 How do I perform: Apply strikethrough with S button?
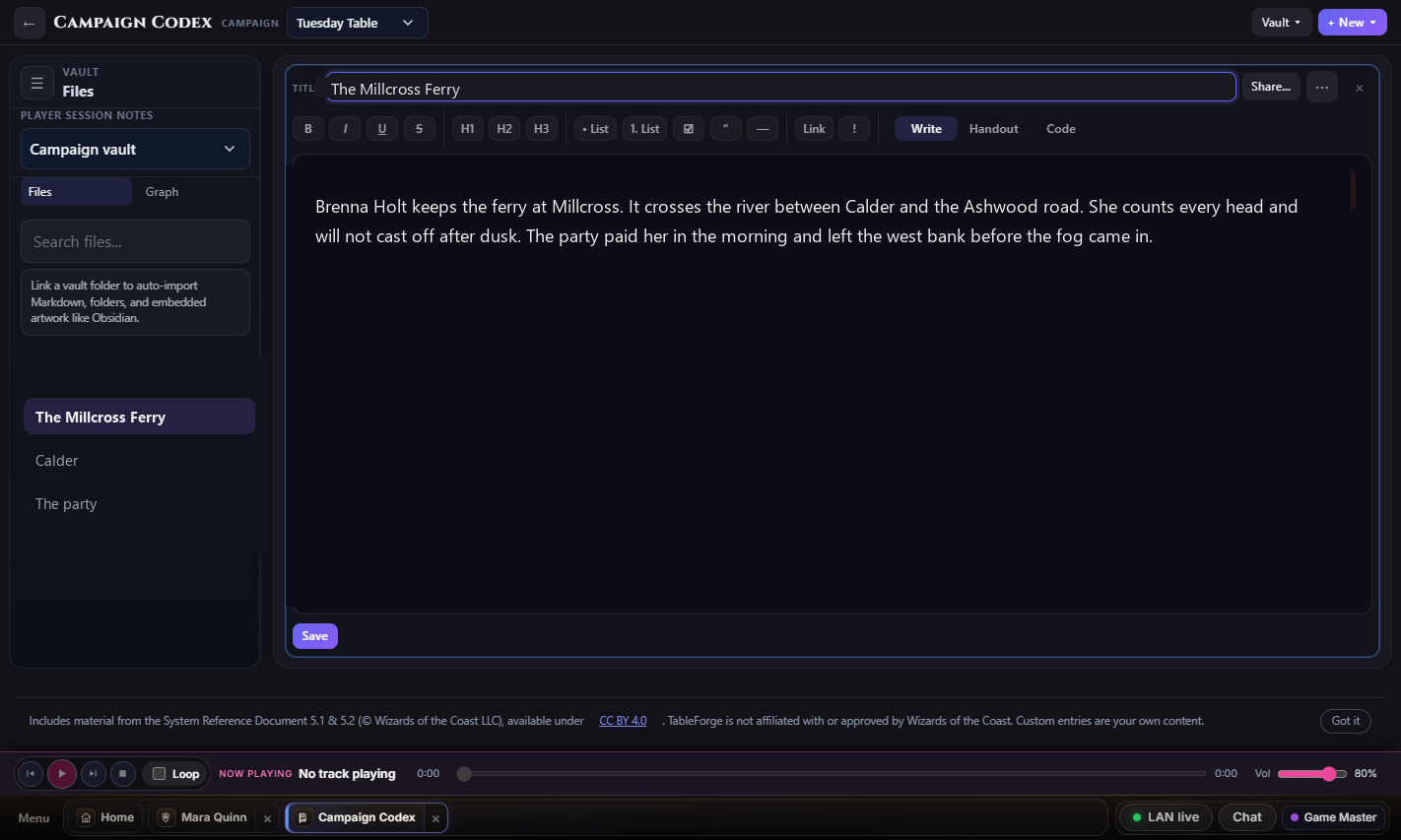click(420, 129)
